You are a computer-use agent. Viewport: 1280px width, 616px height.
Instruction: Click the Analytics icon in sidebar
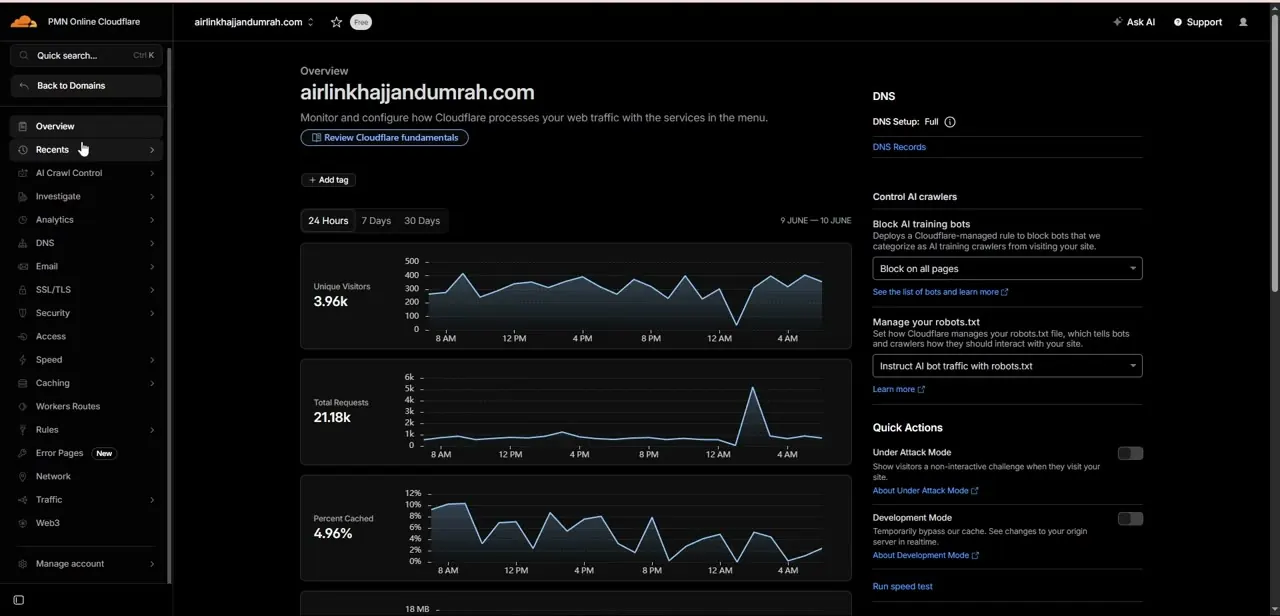23,220
